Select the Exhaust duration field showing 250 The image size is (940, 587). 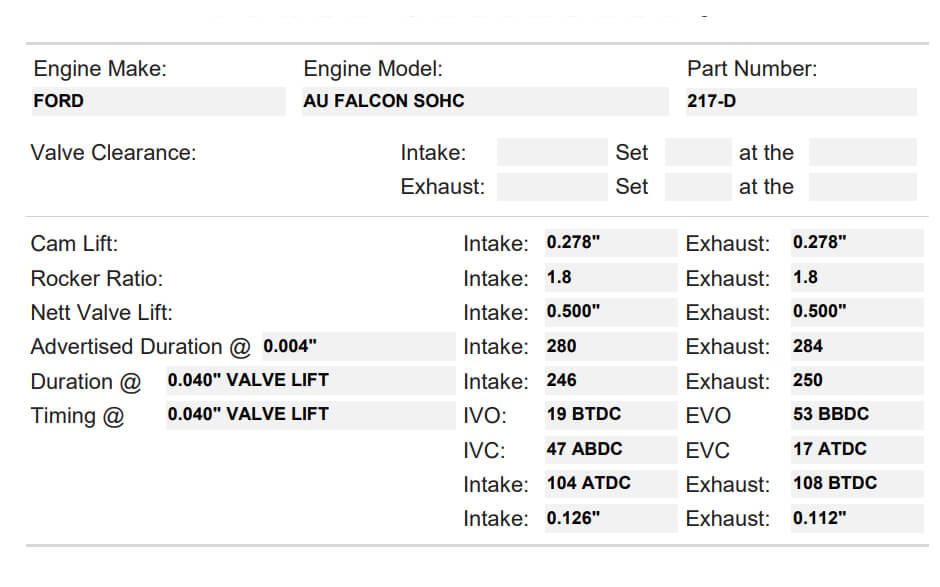[856, 381]
